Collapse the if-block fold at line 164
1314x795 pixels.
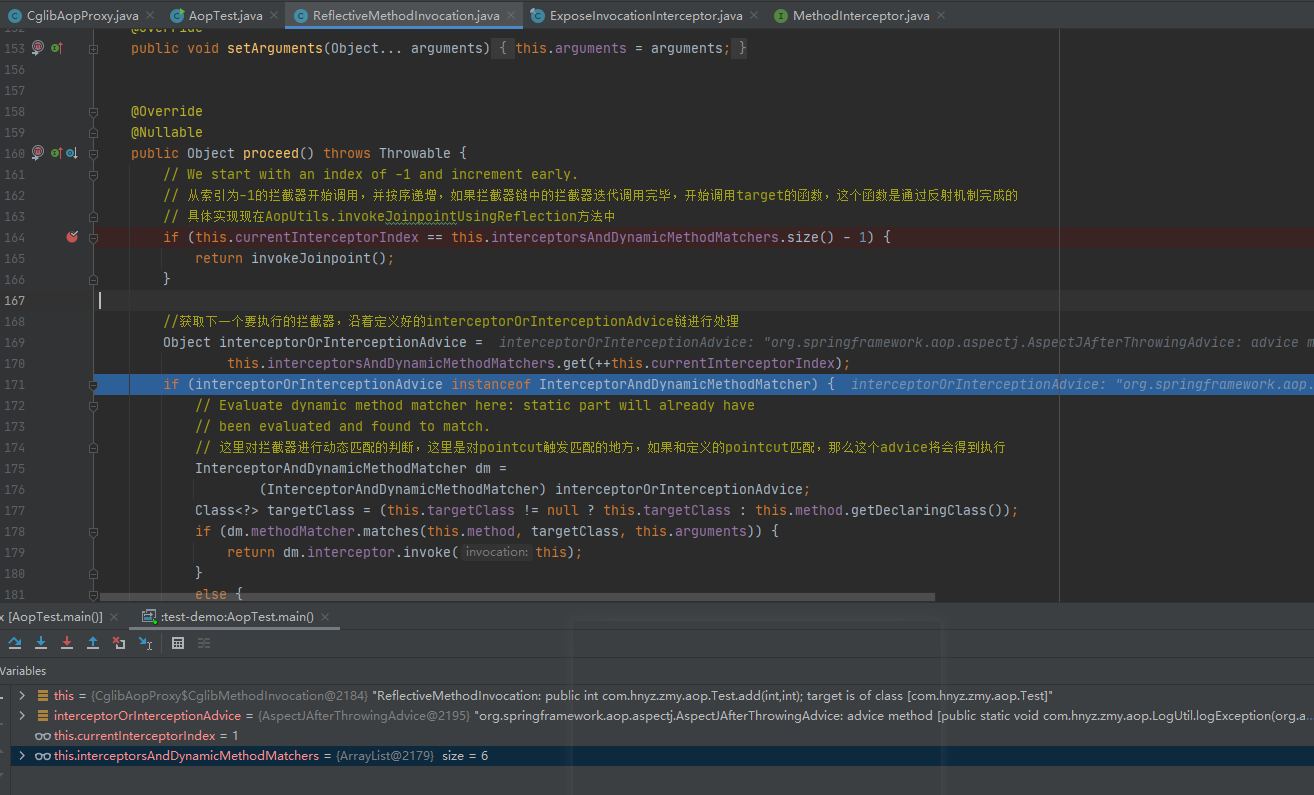pos(94,237)
